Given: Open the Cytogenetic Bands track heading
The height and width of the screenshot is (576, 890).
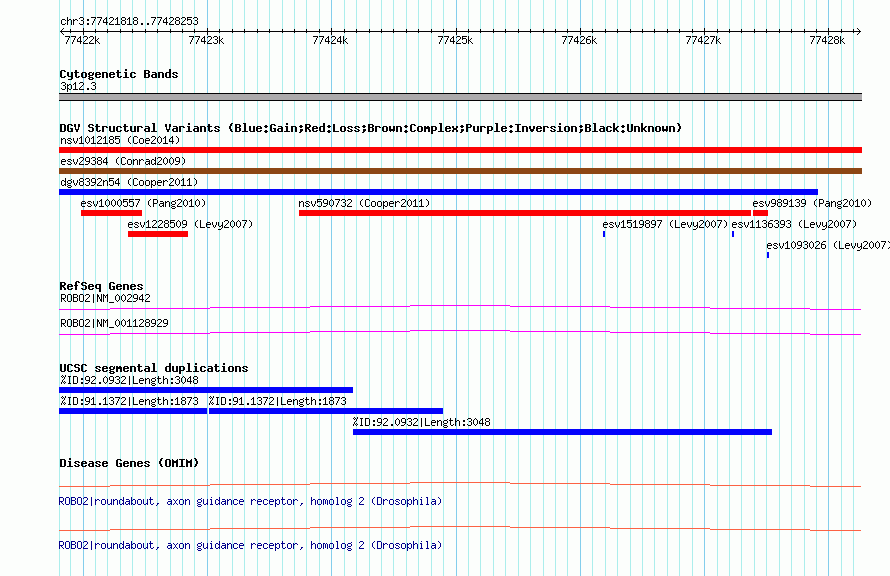Looking at the screenshot, I should pyautogui.click(x=119, y=74).
